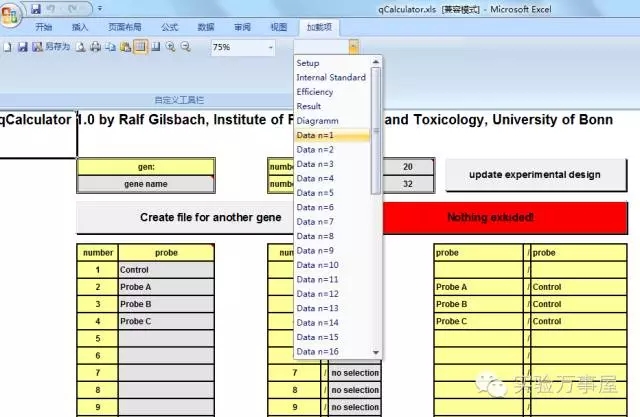Screen dimensions: 640x417
Task: Select Diagramm in the dropdown list
Action: pos(332,121)
